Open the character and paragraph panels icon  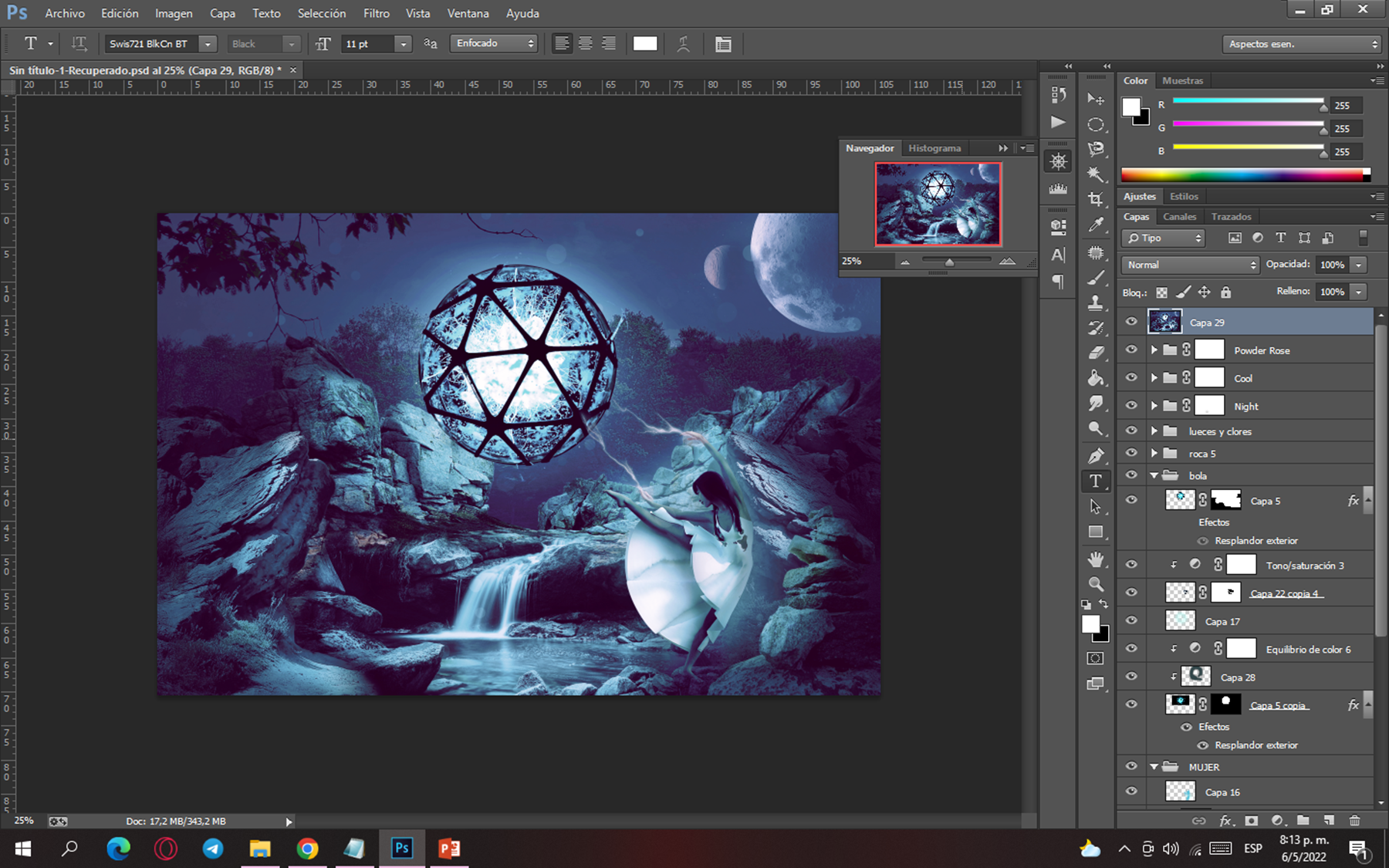click(x=722, y=44)
